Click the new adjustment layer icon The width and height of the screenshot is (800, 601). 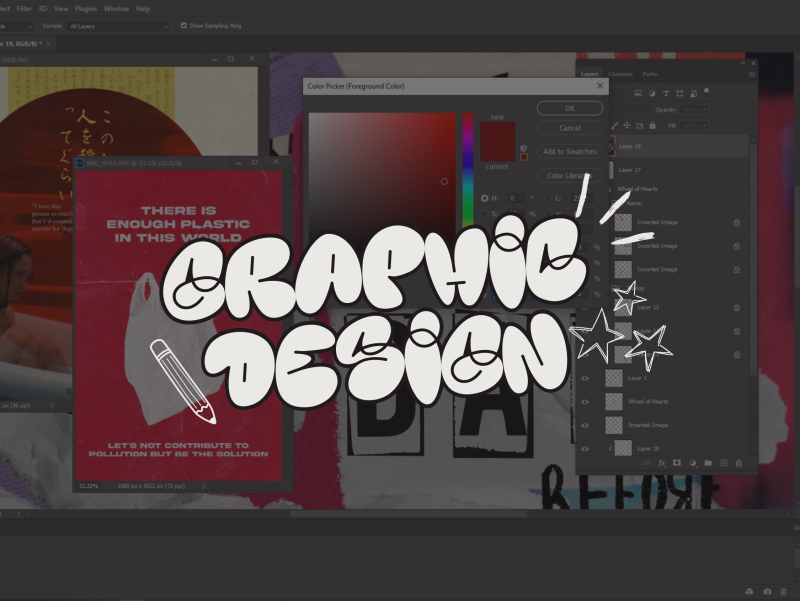pyautogui.click(x=692, y=463)
